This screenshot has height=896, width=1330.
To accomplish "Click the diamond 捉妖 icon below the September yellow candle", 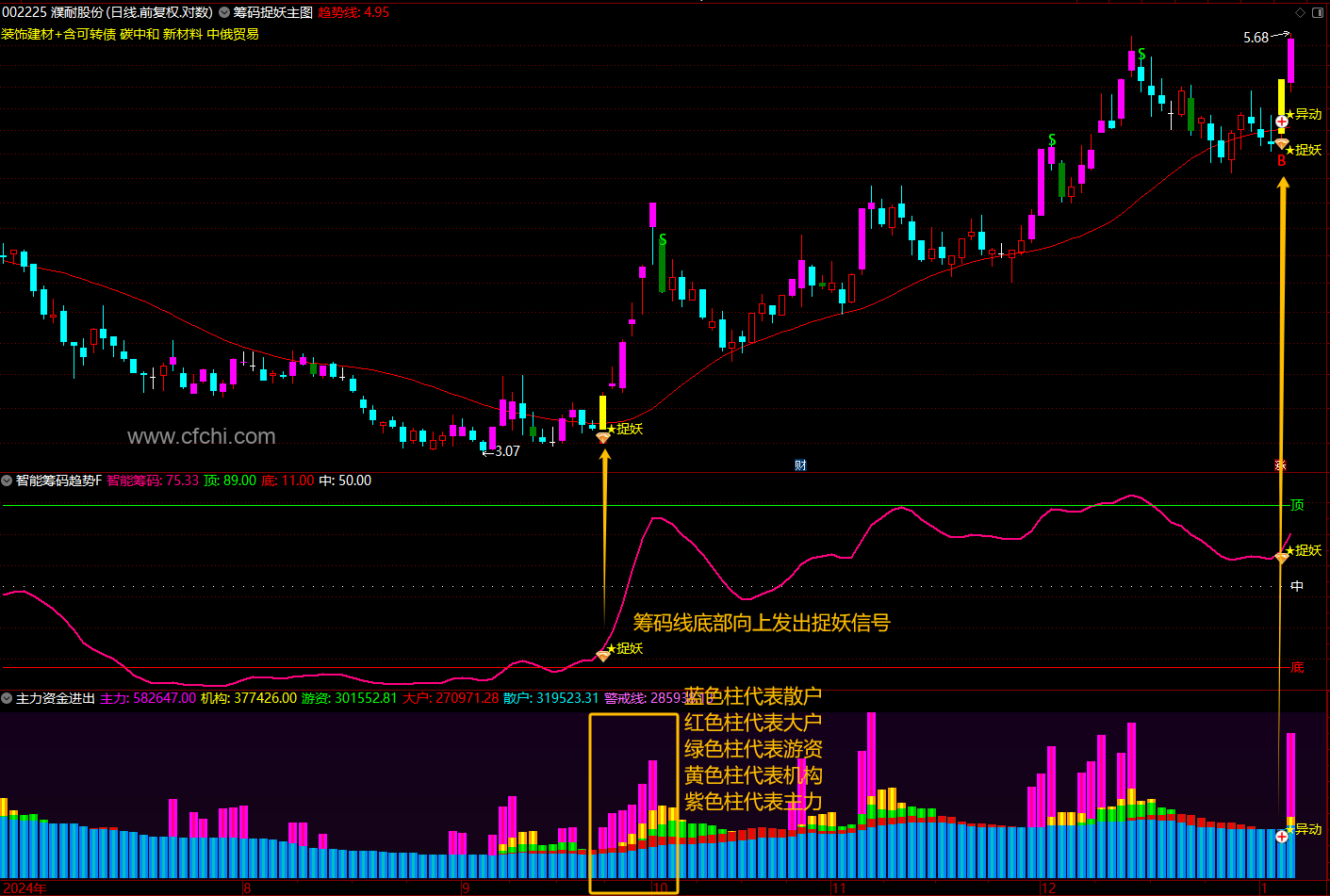I will click(603, 437).
